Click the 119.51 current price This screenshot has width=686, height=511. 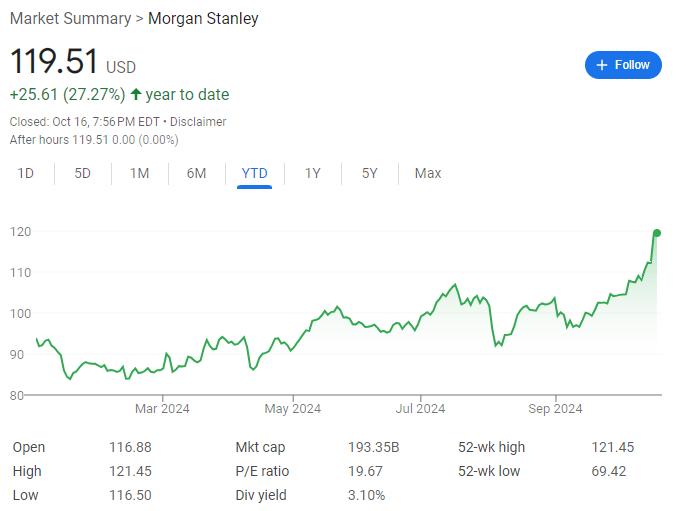(x=54, y=62)
